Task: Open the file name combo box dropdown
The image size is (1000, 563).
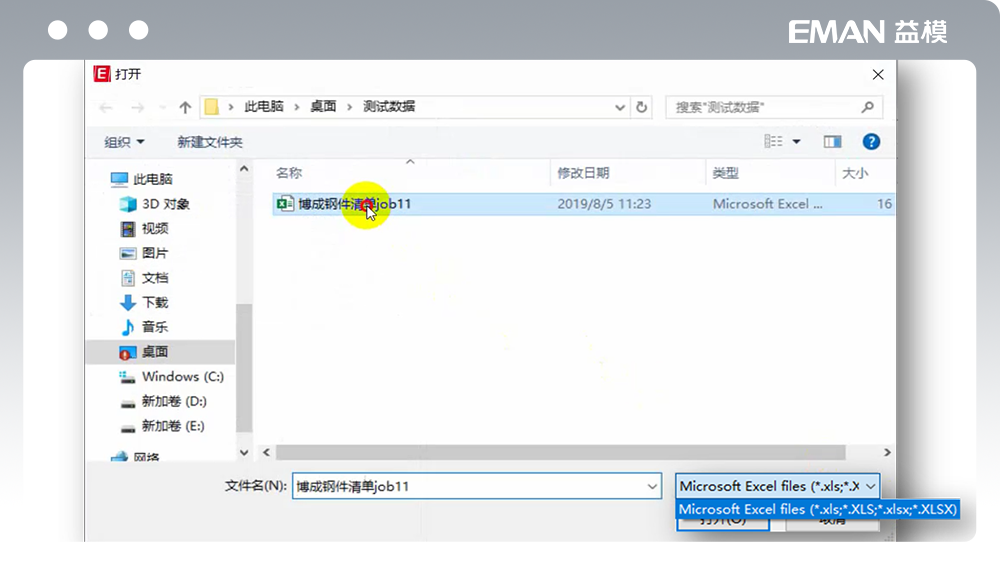Action: (652, 486)
